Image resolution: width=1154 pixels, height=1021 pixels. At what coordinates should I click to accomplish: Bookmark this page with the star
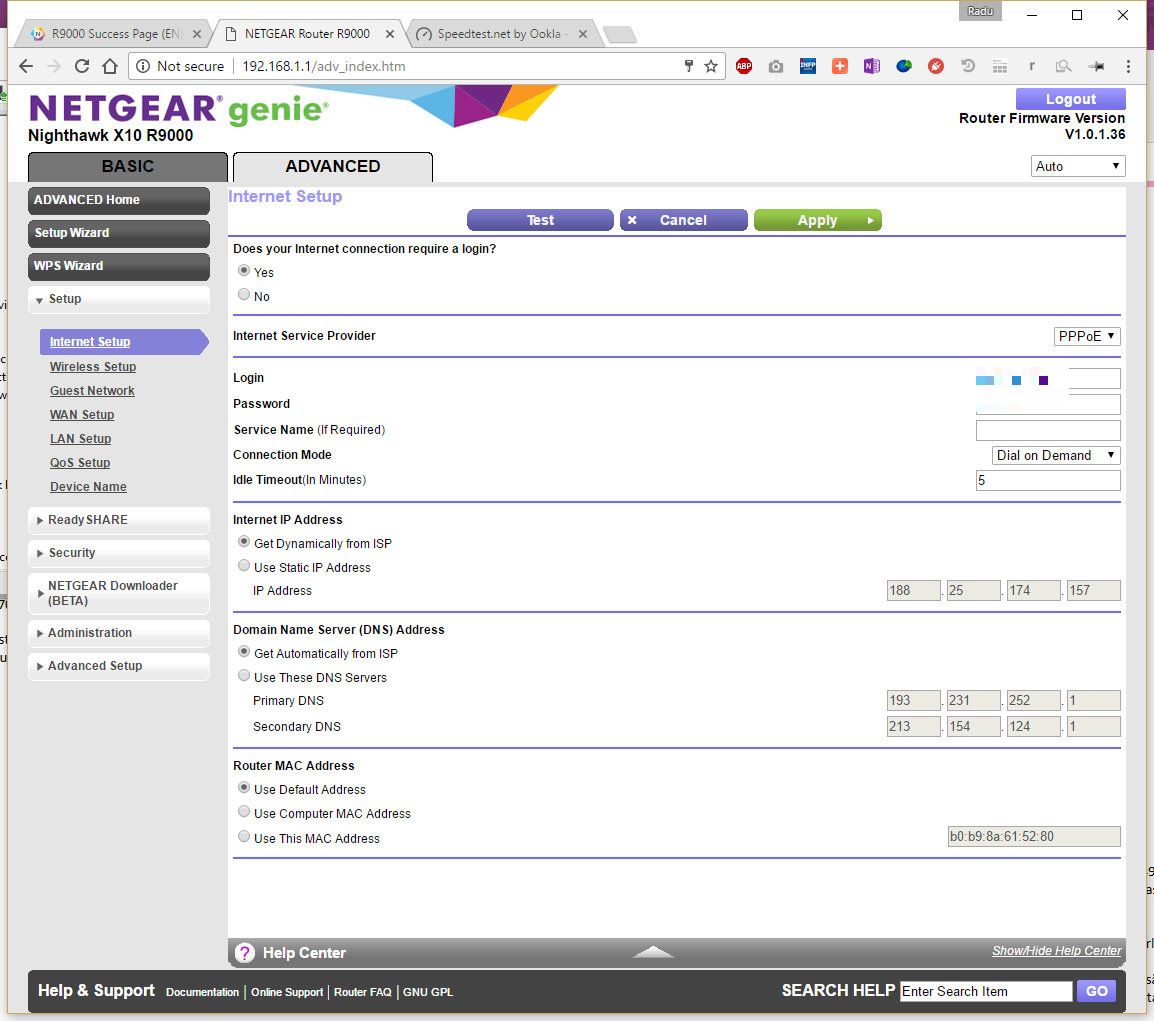coord(711,66)
